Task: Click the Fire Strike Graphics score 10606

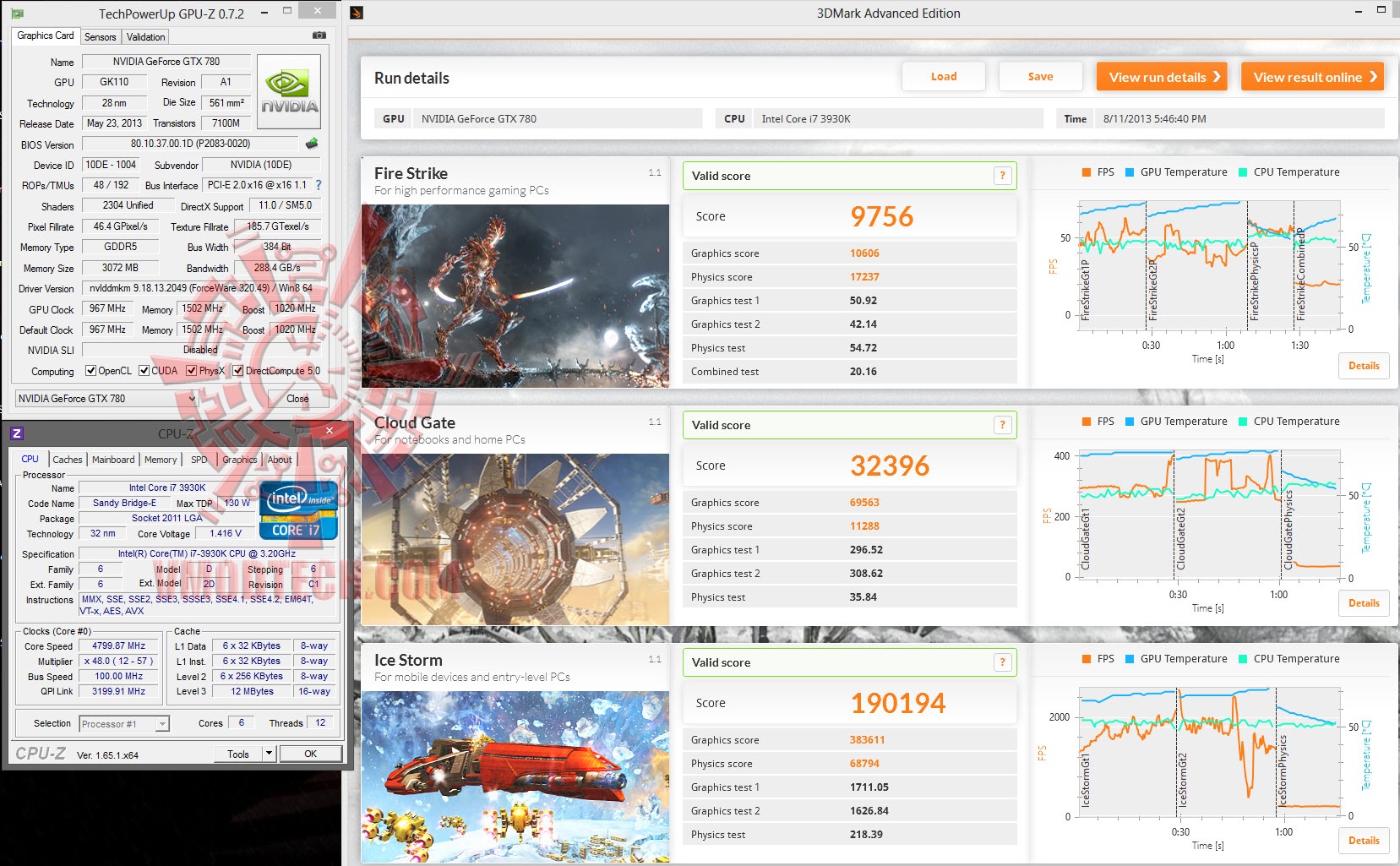Action: (864, 253)
